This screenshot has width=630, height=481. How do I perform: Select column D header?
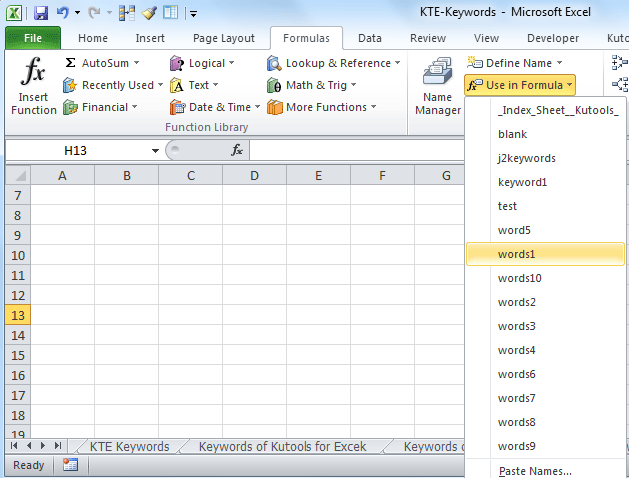click(254, 176)
